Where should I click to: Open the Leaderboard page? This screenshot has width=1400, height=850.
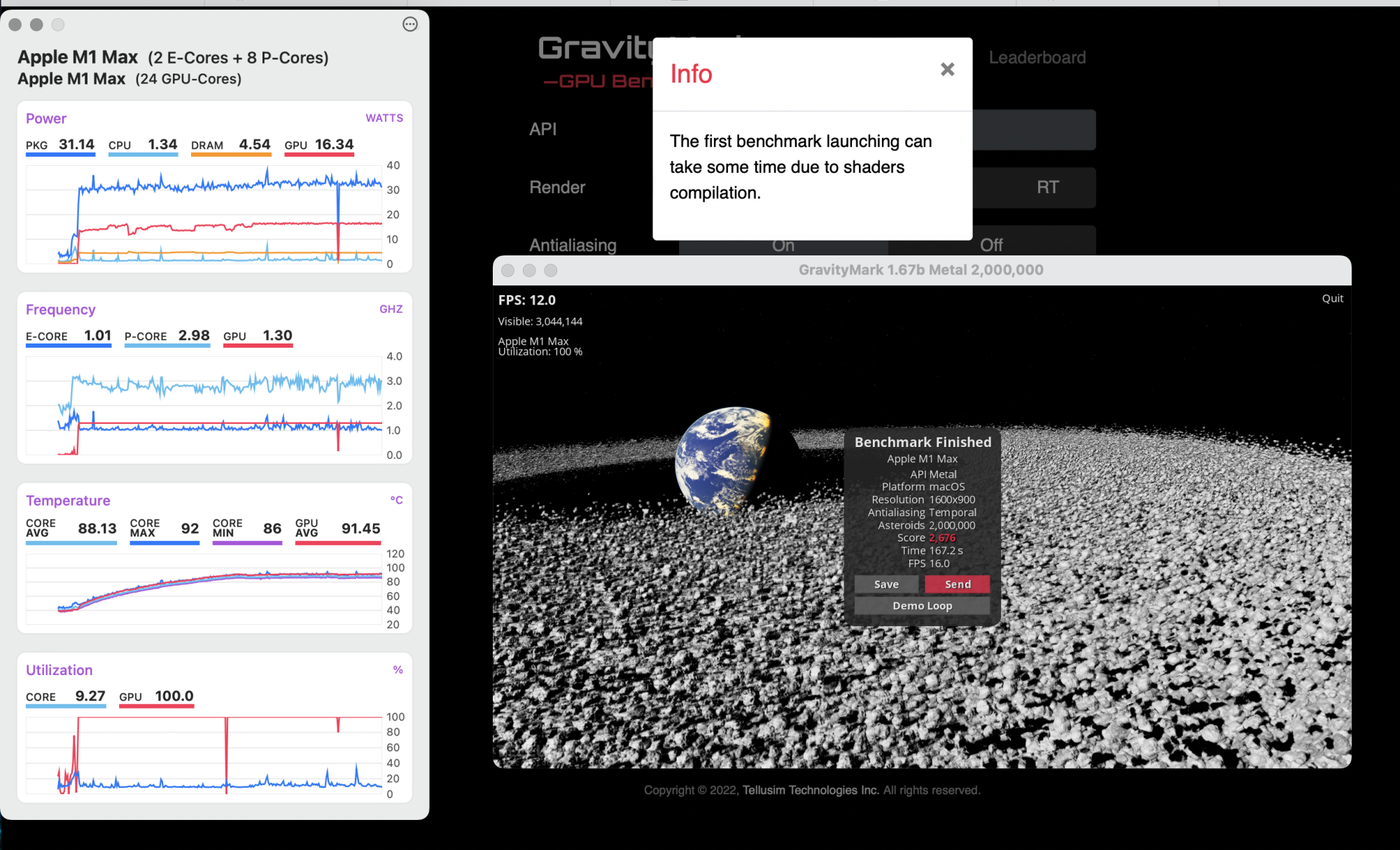[1037, 57]
